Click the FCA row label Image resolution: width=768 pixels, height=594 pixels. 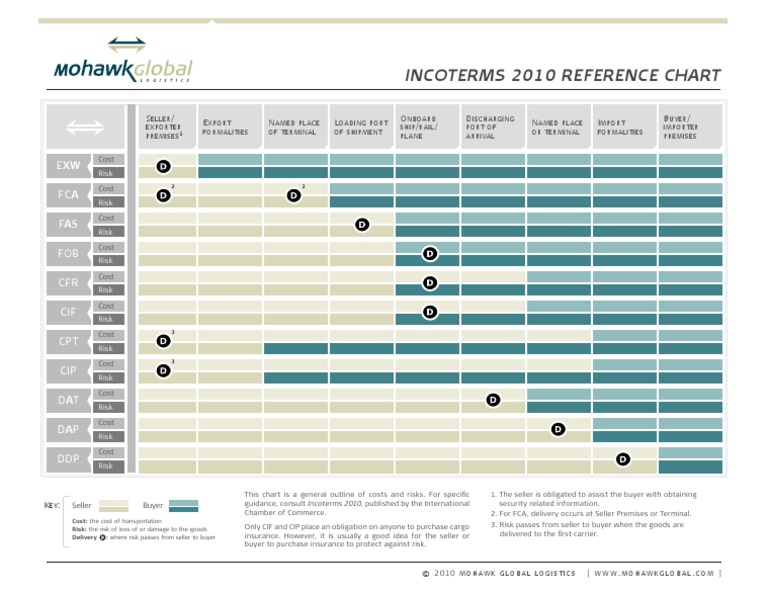(x=69, y=195)
